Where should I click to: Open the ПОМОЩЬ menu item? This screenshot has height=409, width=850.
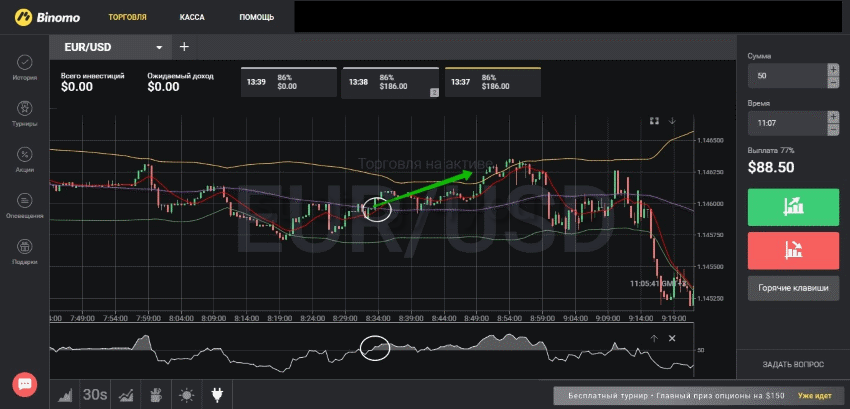(x=257, y=17)
